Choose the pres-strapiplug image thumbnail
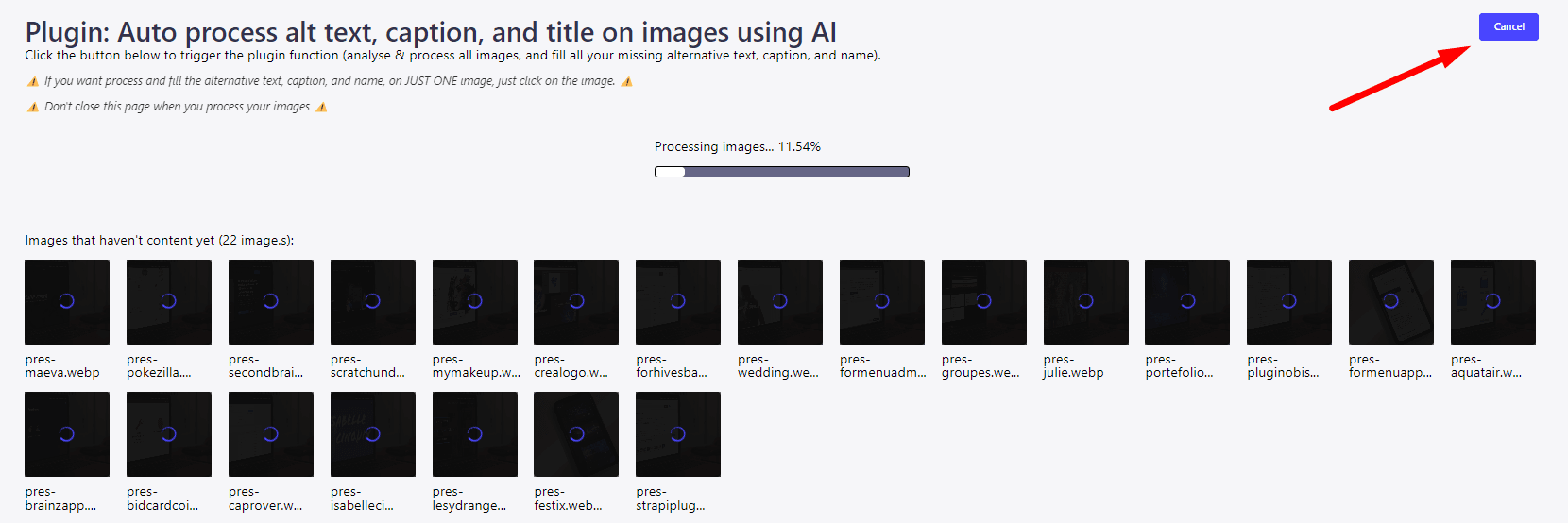 pyautogui.click(x=678, y=434)
